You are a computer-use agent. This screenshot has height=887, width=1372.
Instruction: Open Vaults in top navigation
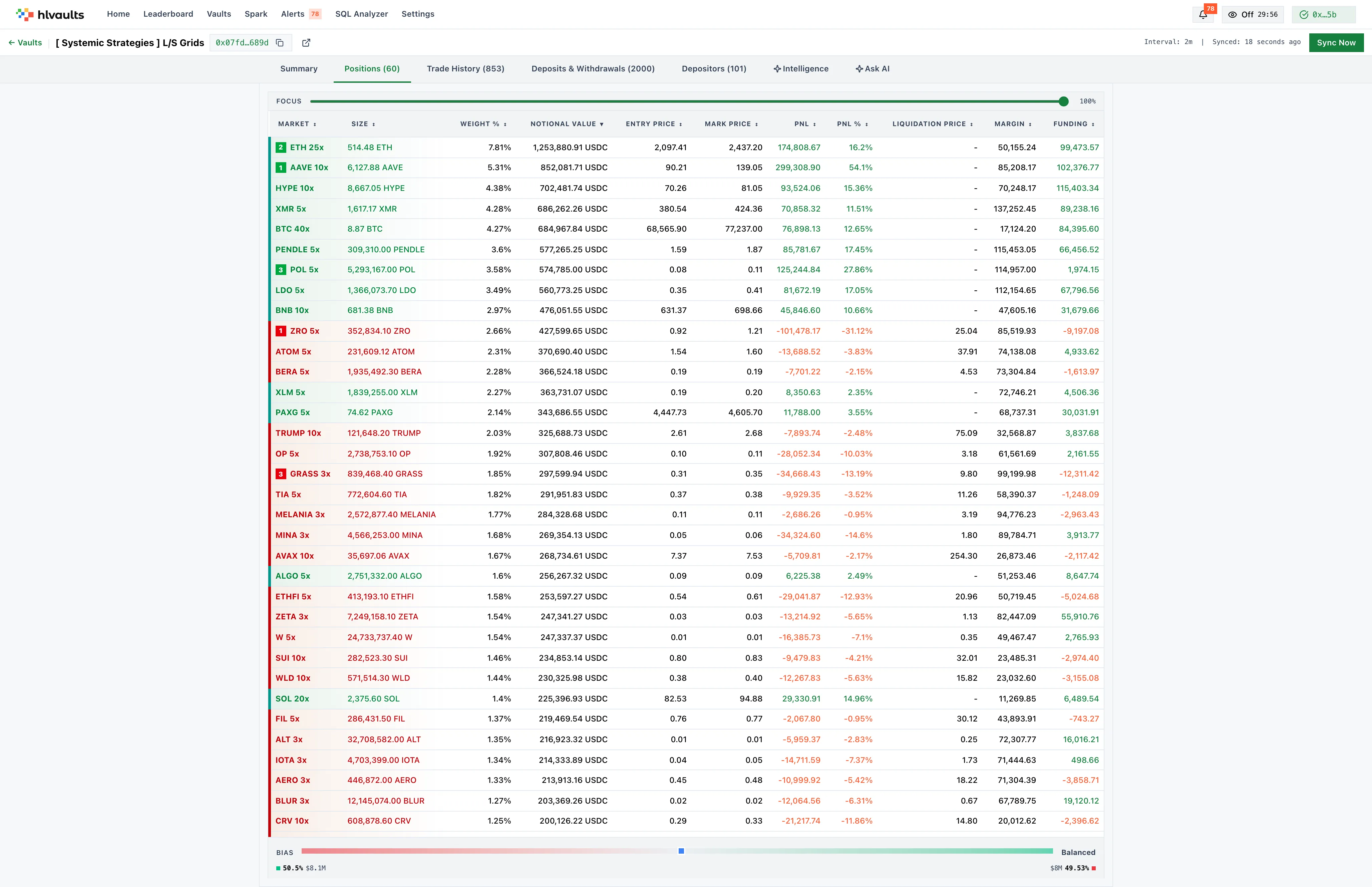[x=219, y=14]
